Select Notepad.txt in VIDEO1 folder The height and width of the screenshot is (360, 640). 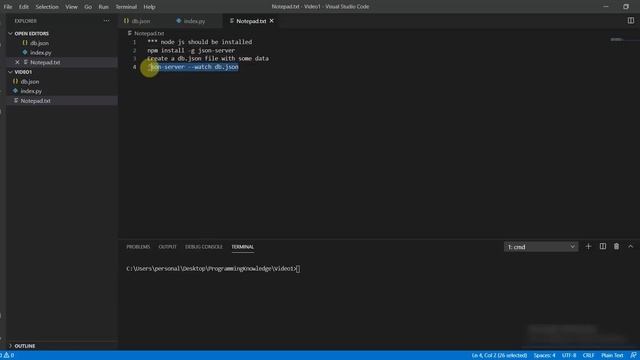tap(36, 101)
